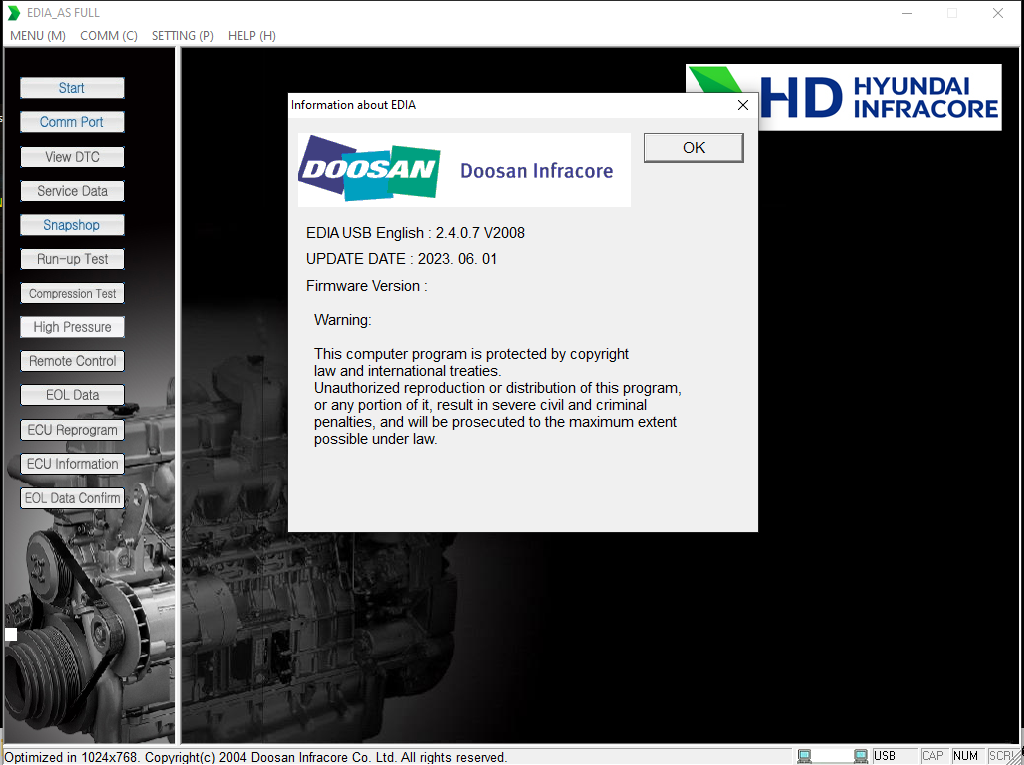The height and width of the screenshot is (765, 1024).
Task: Click the Information about EDIA title text
Action: [353, 105]
